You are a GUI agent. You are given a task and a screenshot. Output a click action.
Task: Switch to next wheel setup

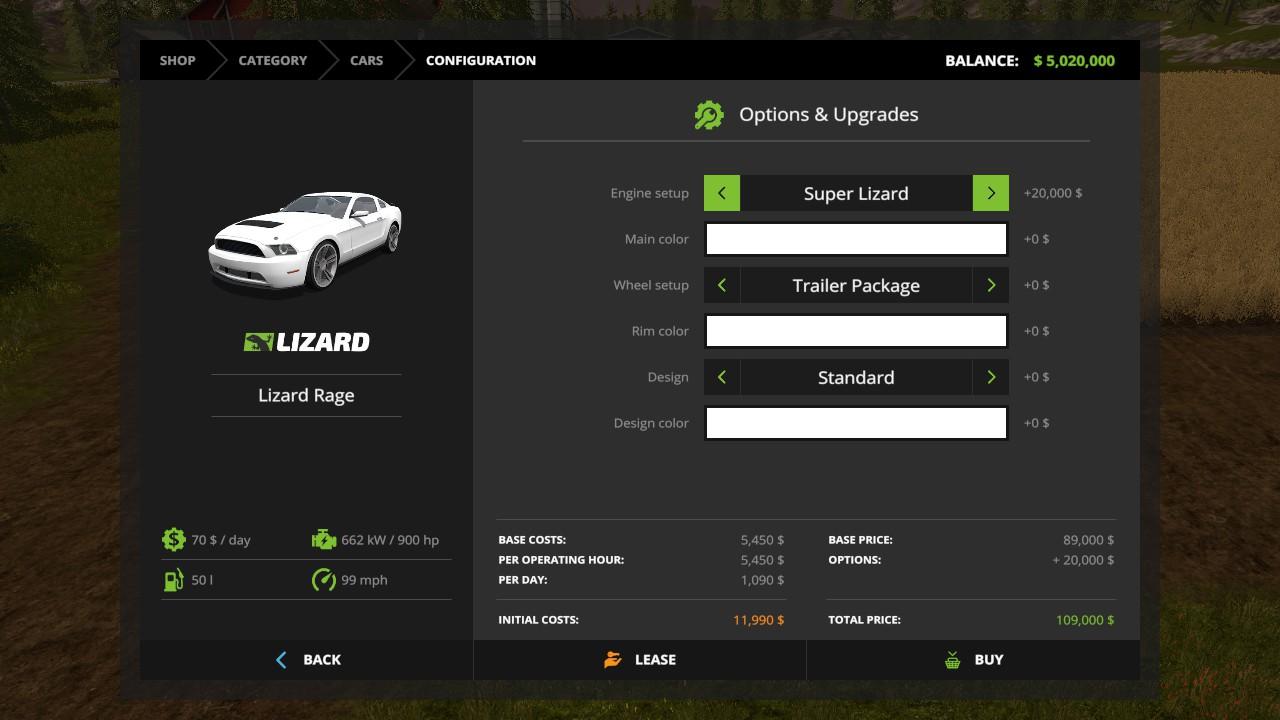point(991,285)
